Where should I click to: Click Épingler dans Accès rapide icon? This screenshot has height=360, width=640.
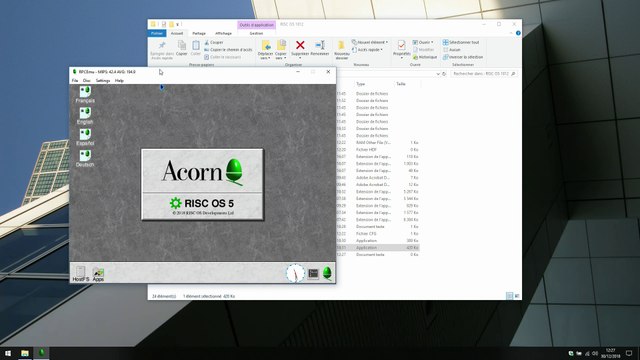click(x=162, y=50)
